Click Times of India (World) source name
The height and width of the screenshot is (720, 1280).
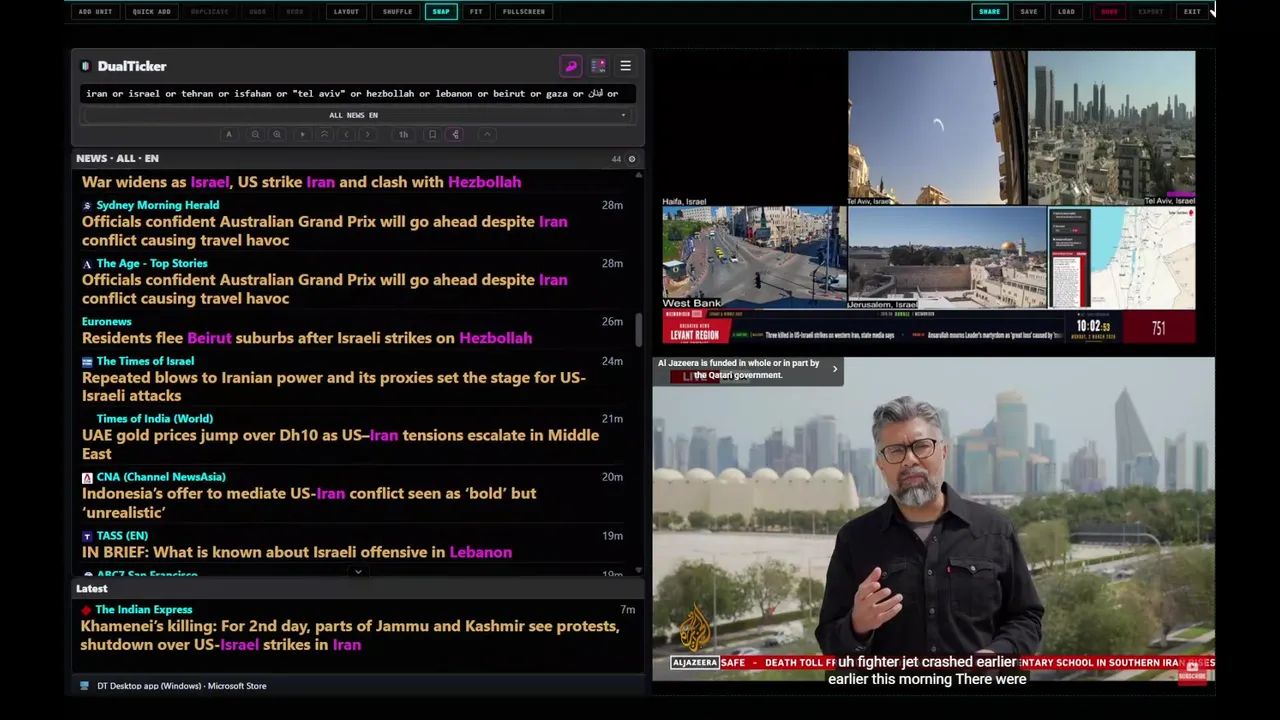(x=155, y=419)
